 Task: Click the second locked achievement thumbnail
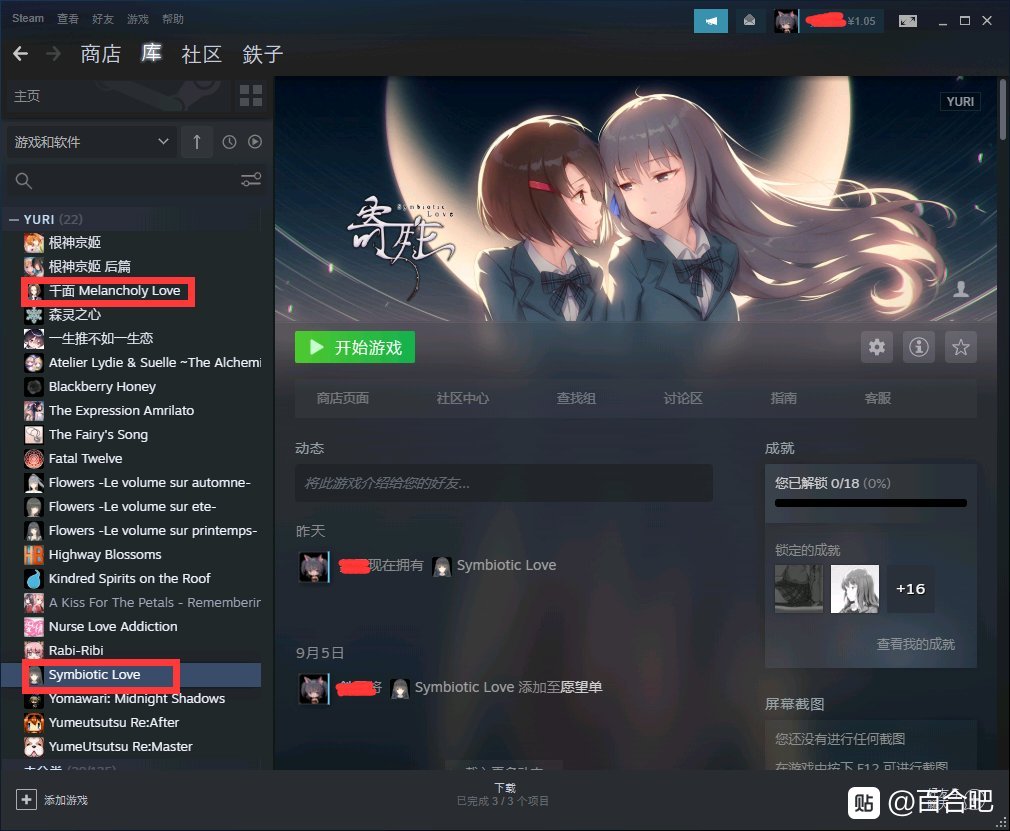click(855, 589)
